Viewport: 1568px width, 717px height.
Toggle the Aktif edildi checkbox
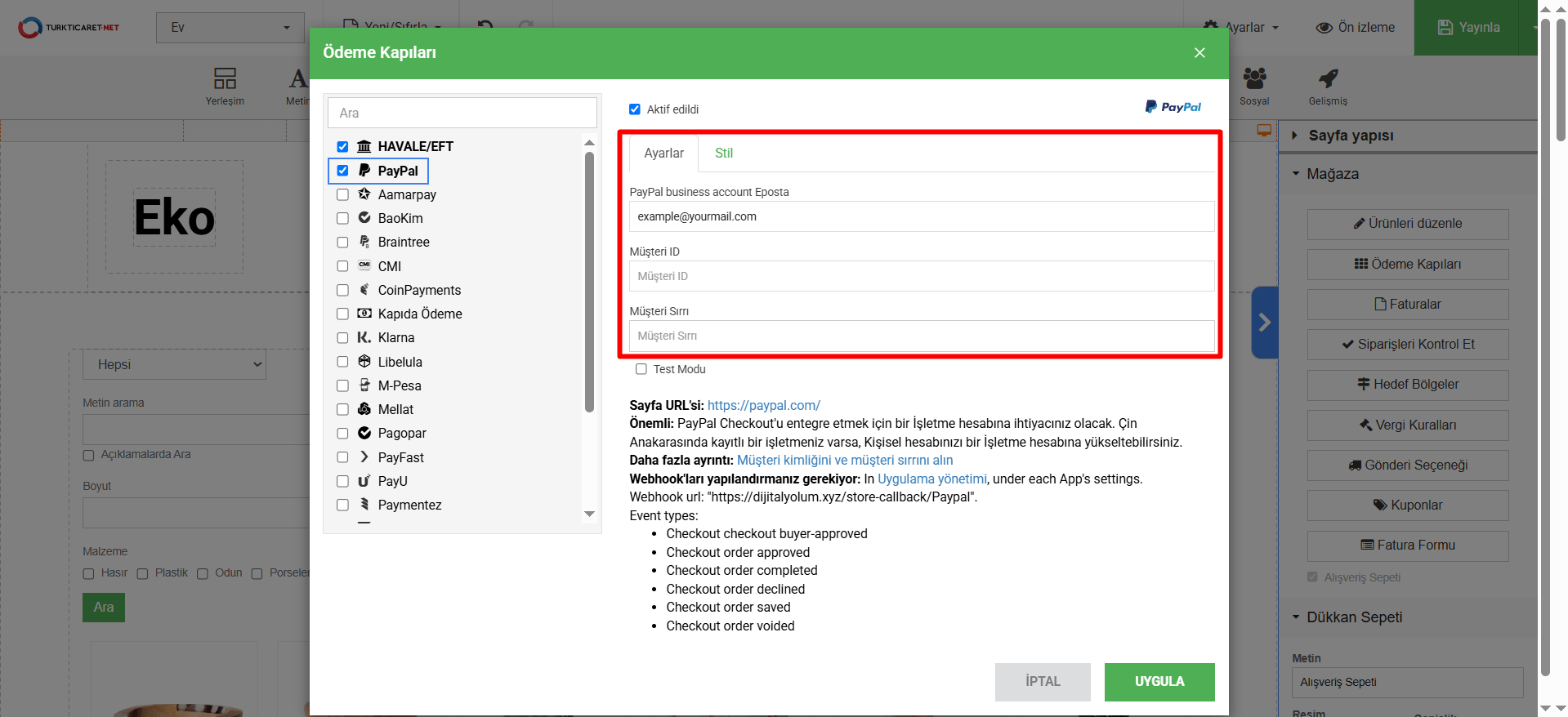pyautogui.click(x=635, y=109)
